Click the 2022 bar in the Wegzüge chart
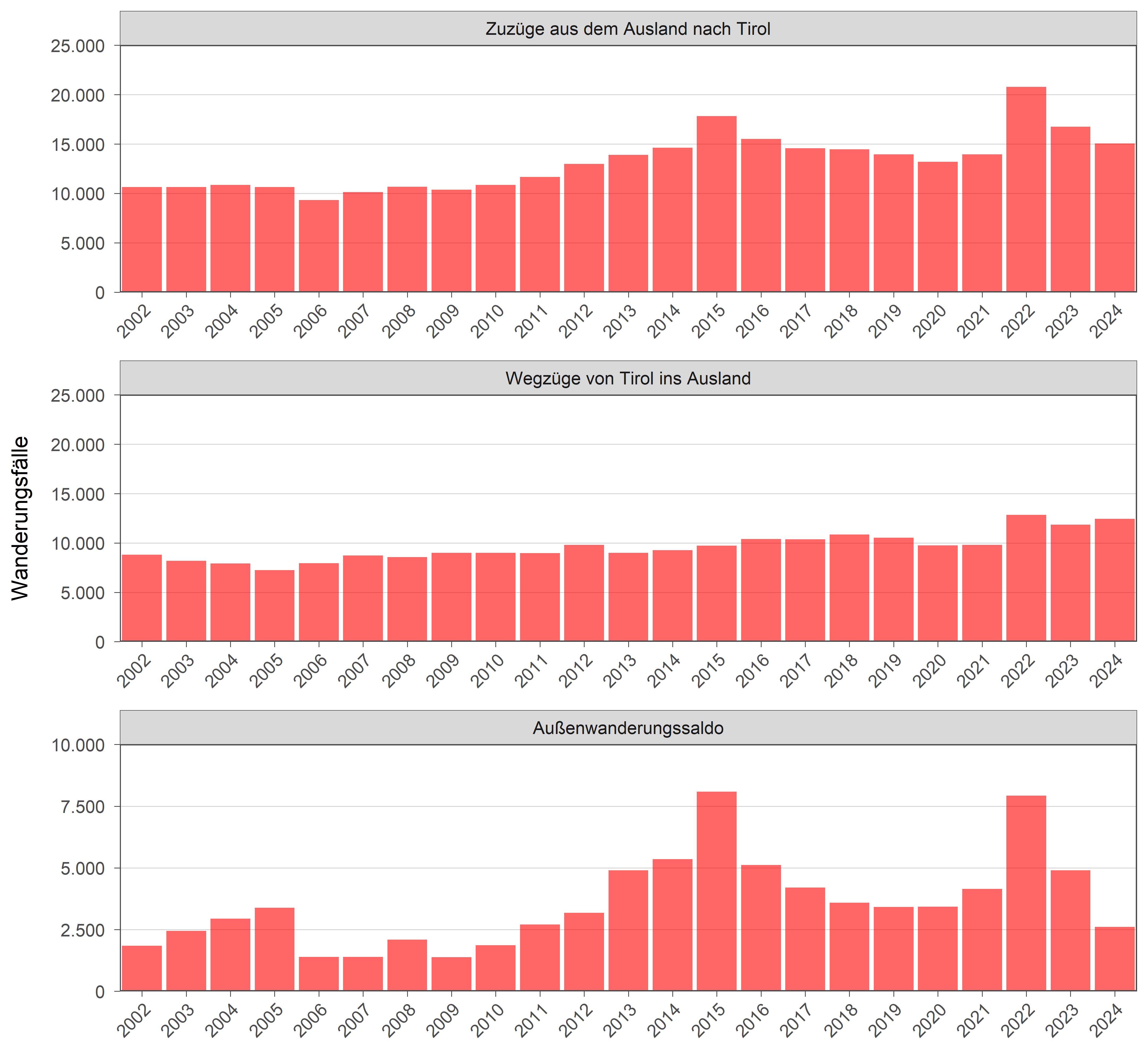 pyautogui.click(x=1025, y=578)
